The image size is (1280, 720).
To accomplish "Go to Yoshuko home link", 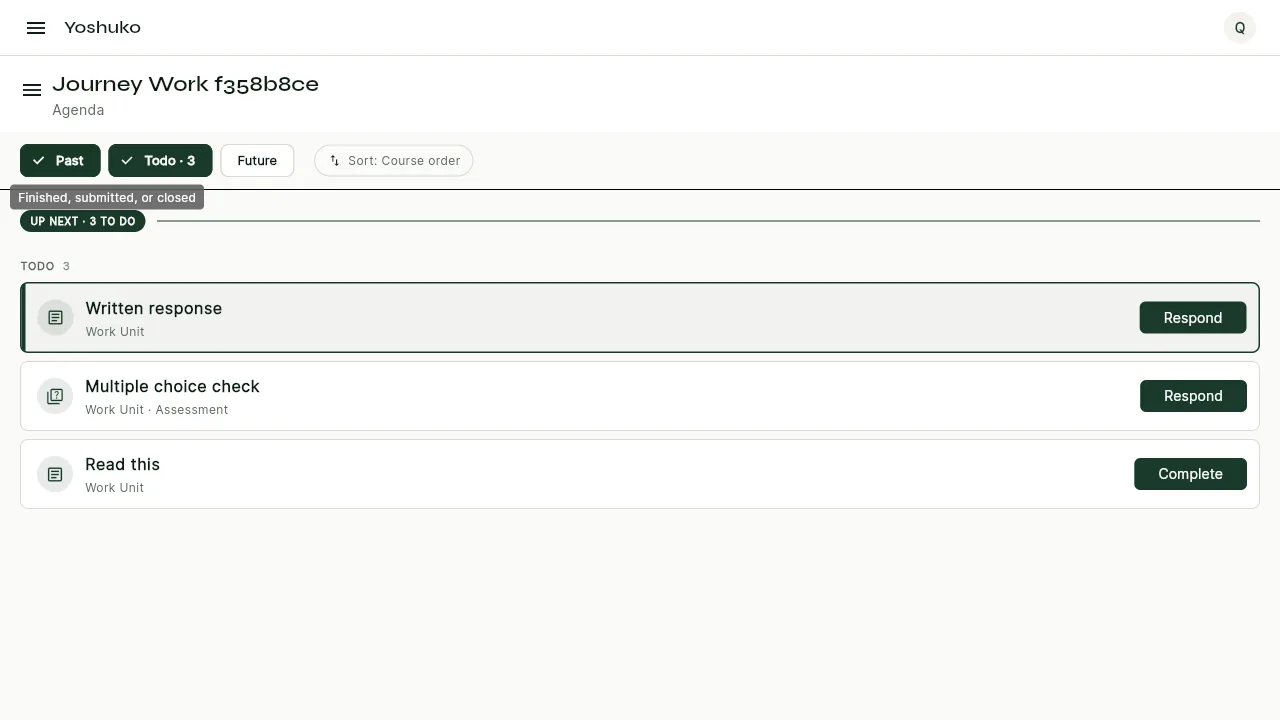I will click(103, 28).
